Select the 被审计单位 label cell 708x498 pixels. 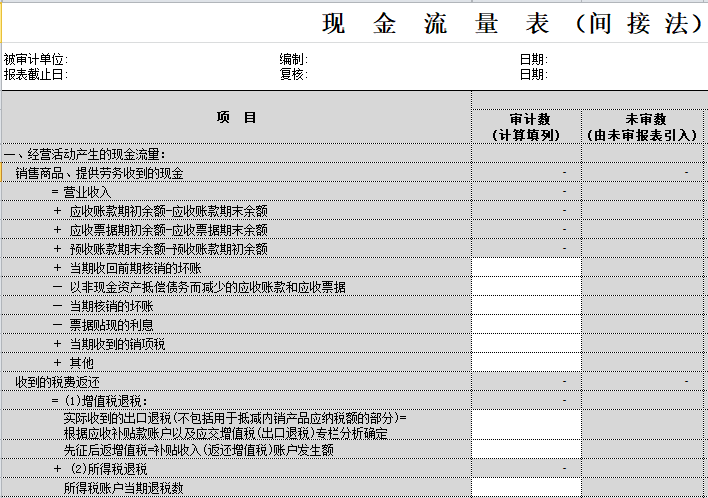click(36, 60)
